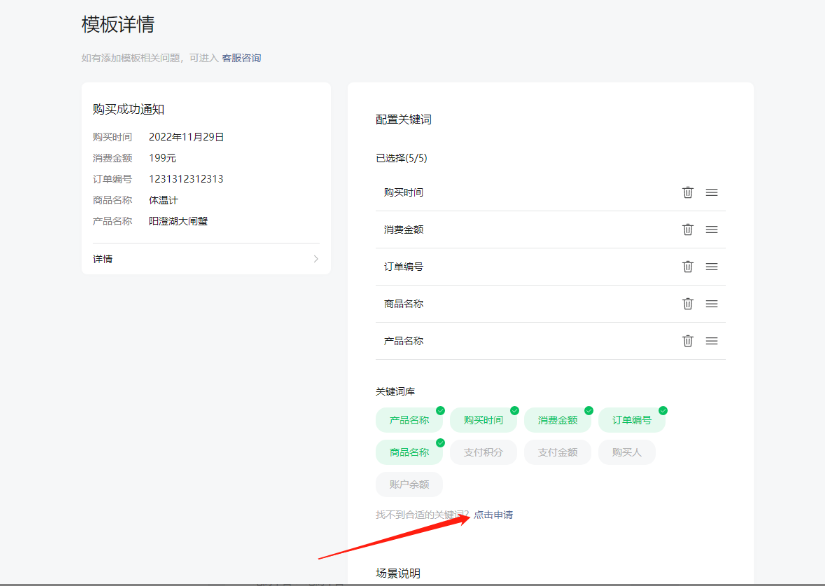Image resolution: width=825 pixels, height=586 pixels.
Task: Click the 支付金额 keyword tag
Action: pos(557,452)
